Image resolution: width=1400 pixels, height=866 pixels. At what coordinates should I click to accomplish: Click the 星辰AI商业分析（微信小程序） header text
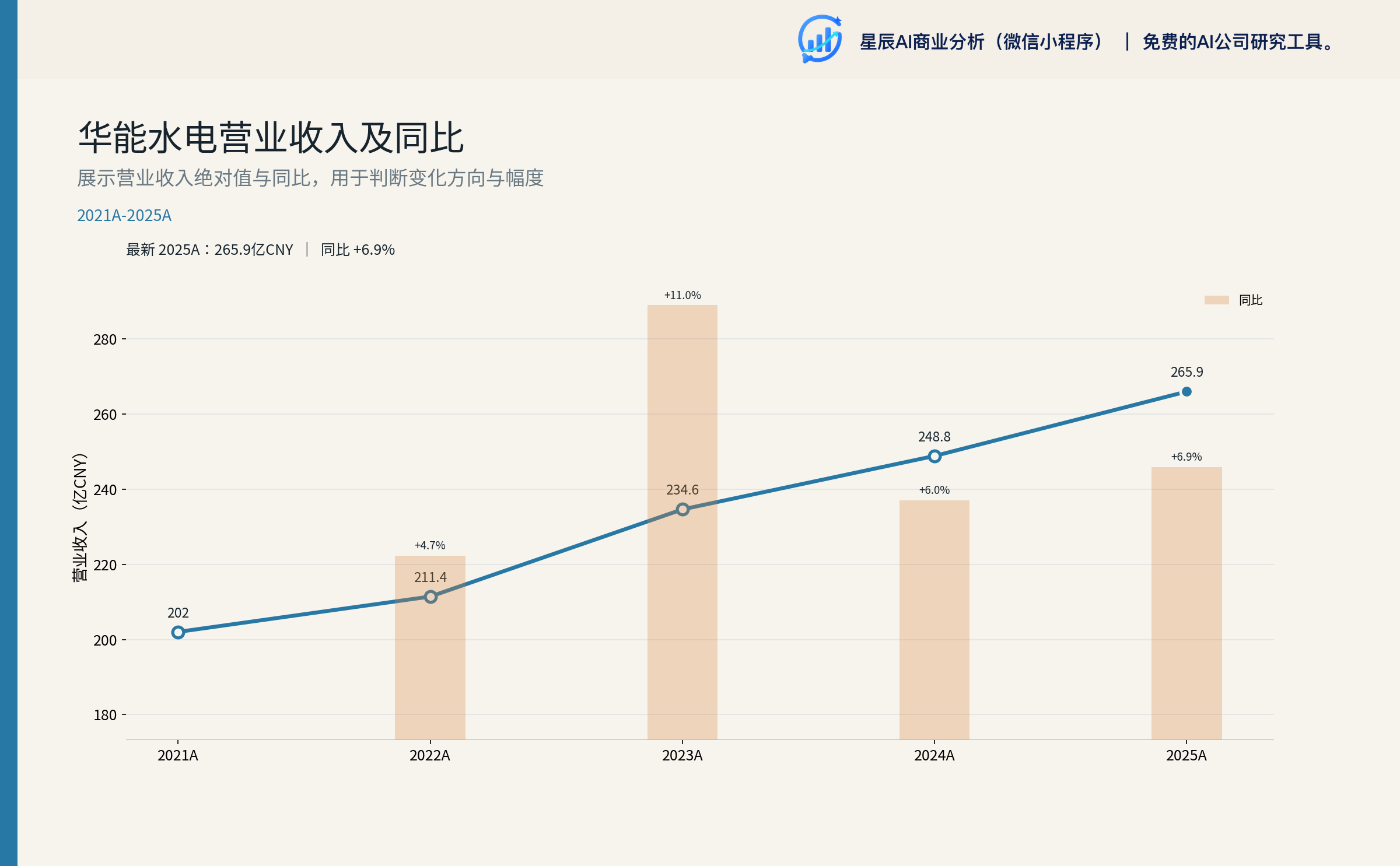tap(982, 42)
